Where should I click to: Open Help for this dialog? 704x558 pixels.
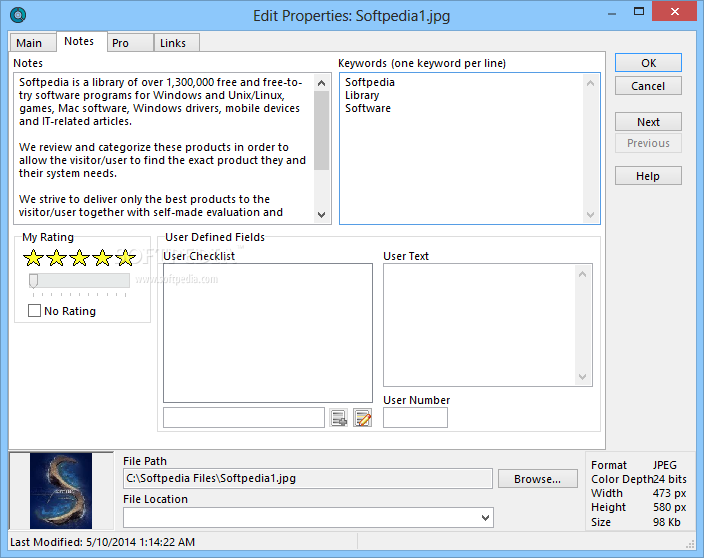pos(648,176)
